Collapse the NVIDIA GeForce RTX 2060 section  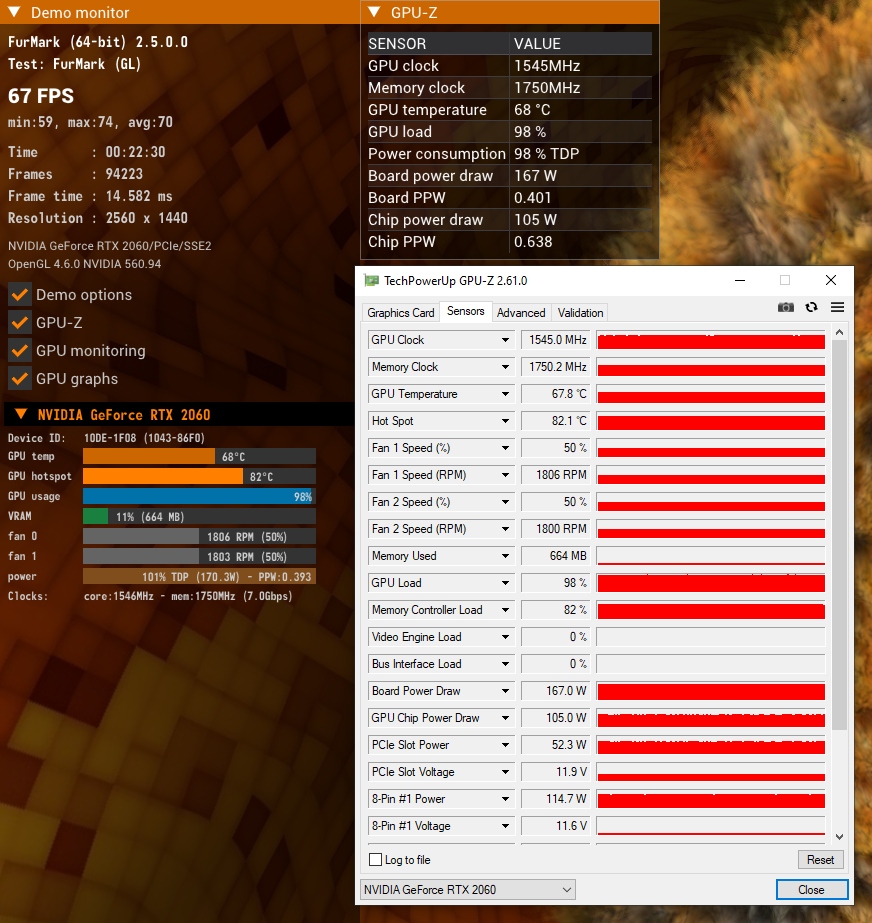(21, 414)
